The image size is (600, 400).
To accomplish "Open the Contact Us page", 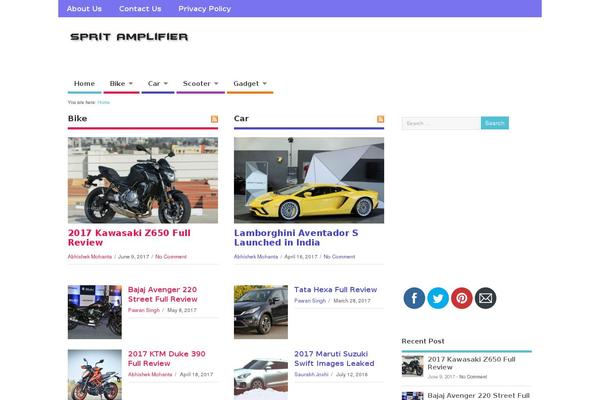I will coord(140,8).
